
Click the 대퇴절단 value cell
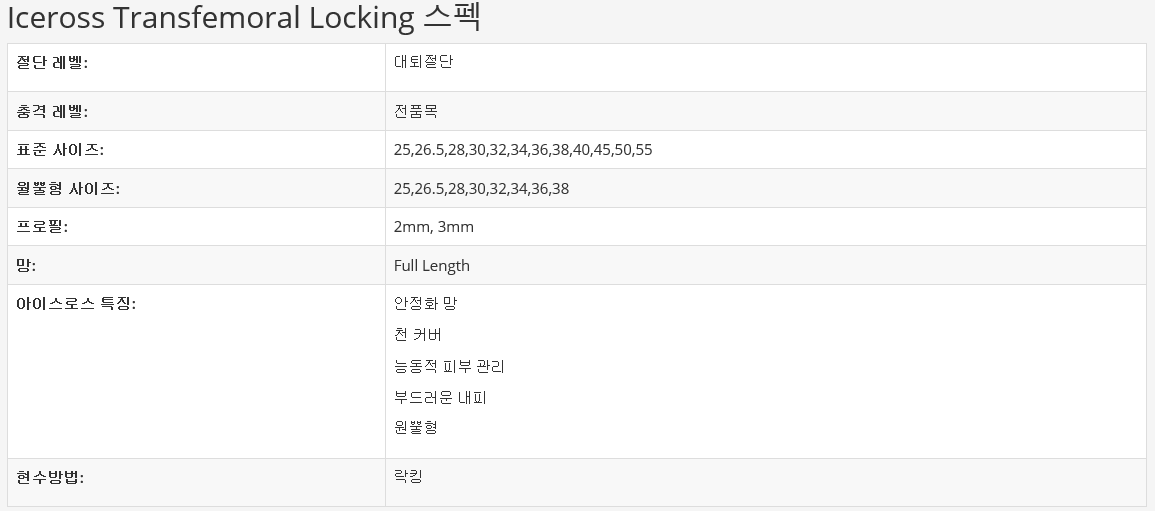point(424,62)
